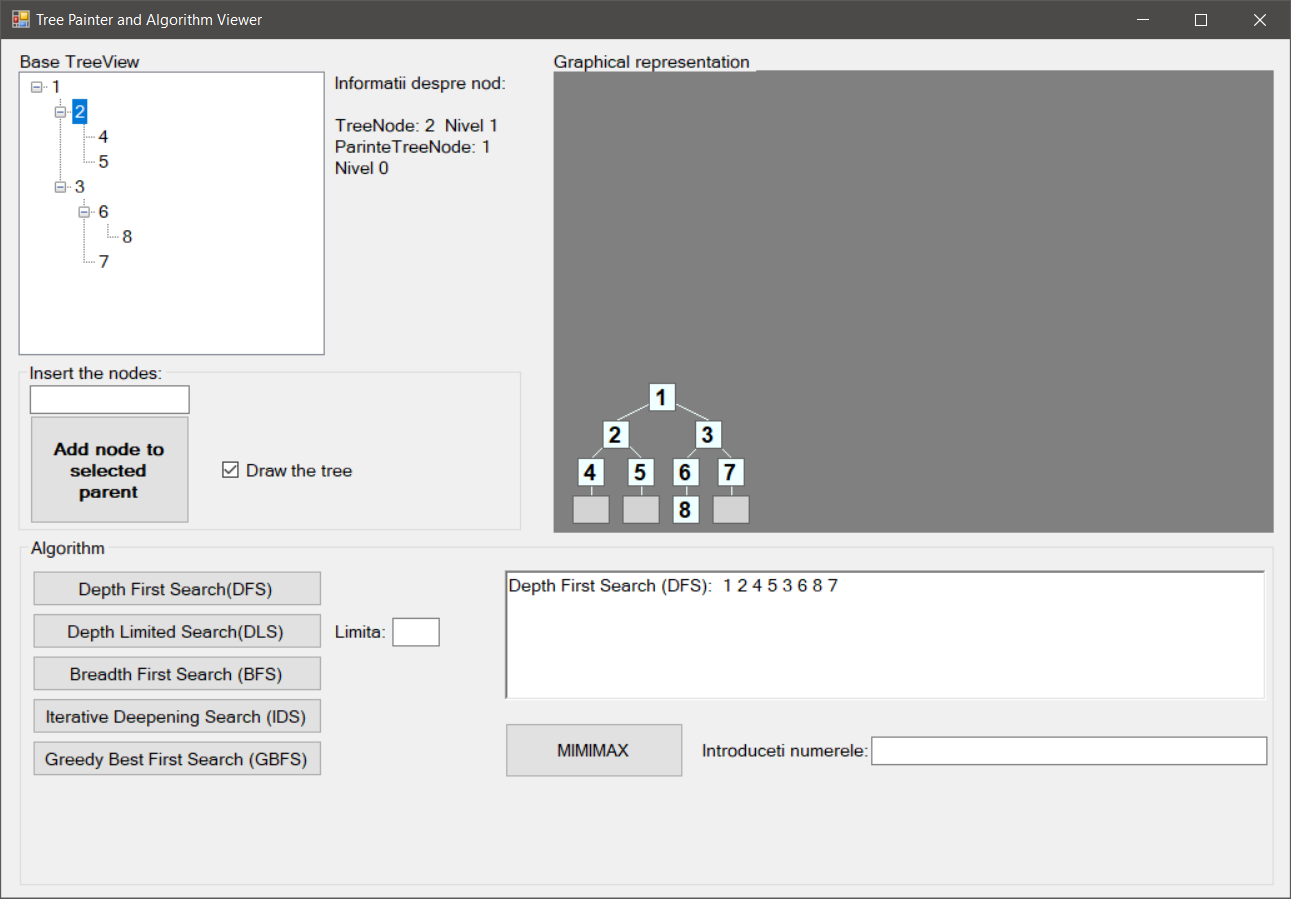
Task: Click graph node 4 in graphical representation
Action: point(591,472)
